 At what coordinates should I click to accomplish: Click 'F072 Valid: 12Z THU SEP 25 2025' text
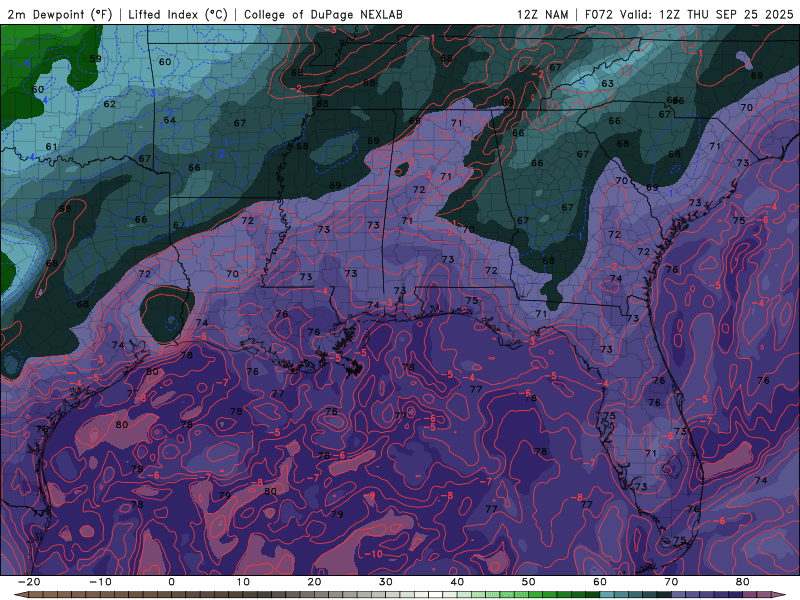click(689, 14)
